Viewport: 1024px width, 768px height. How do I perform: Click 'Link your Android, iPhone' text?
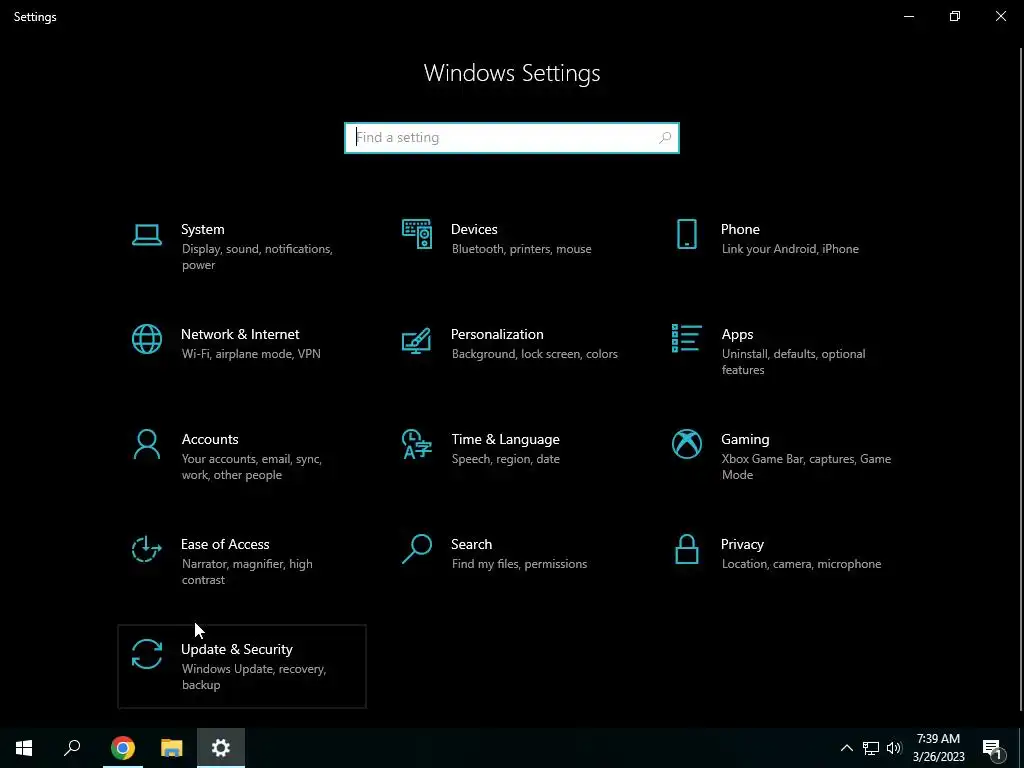(x=790, y=249)
